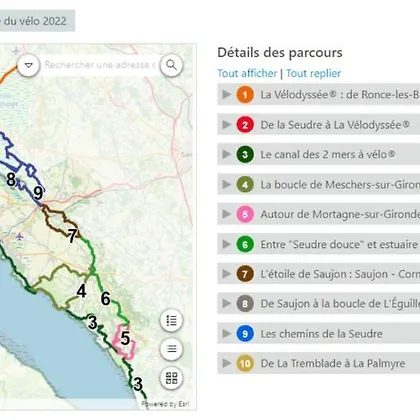The height and width of the screenshot is (420, 420).
Task: Click the map search magnifier icon
Action: [171, 65]
